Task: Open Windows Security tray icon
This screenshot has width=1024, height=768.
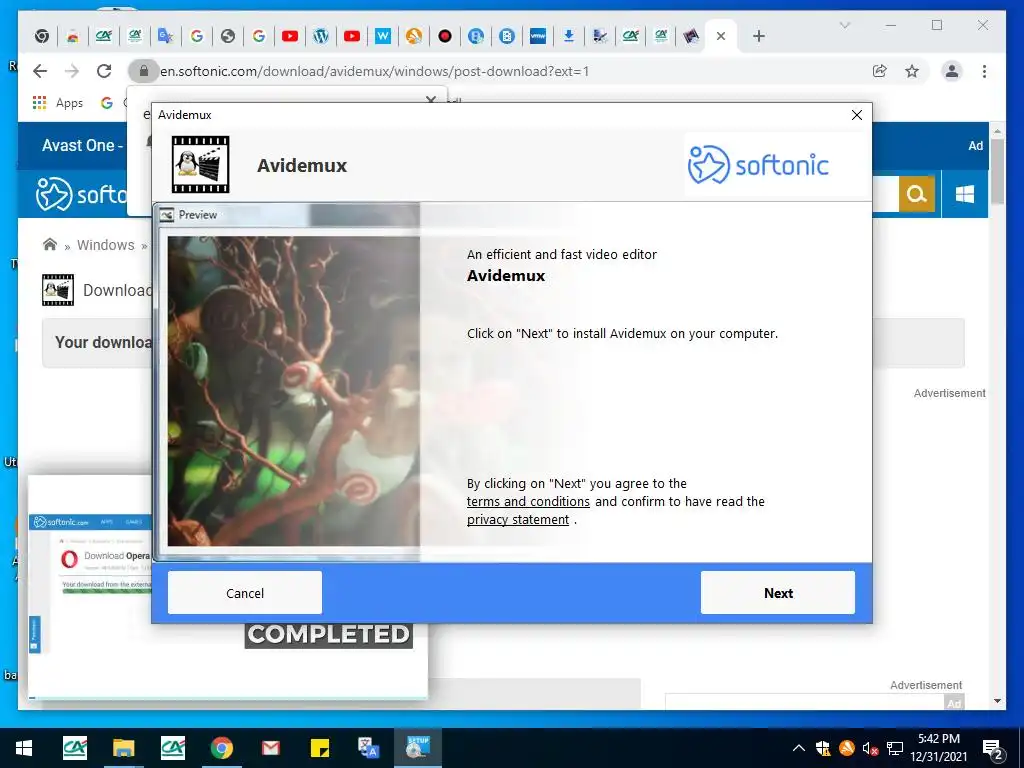Action: pyautogui.click(x=823, y=748)
